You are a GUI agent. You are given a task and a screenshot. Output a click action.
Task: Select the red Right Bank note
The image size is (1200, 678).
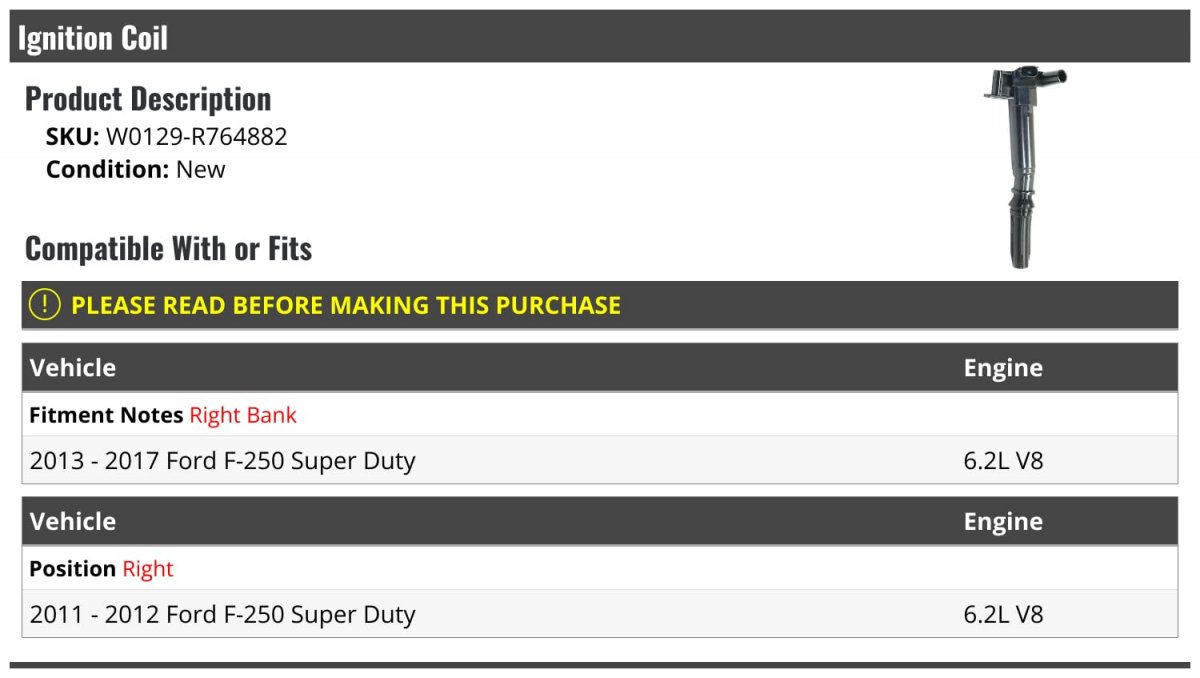click(243, 414)
